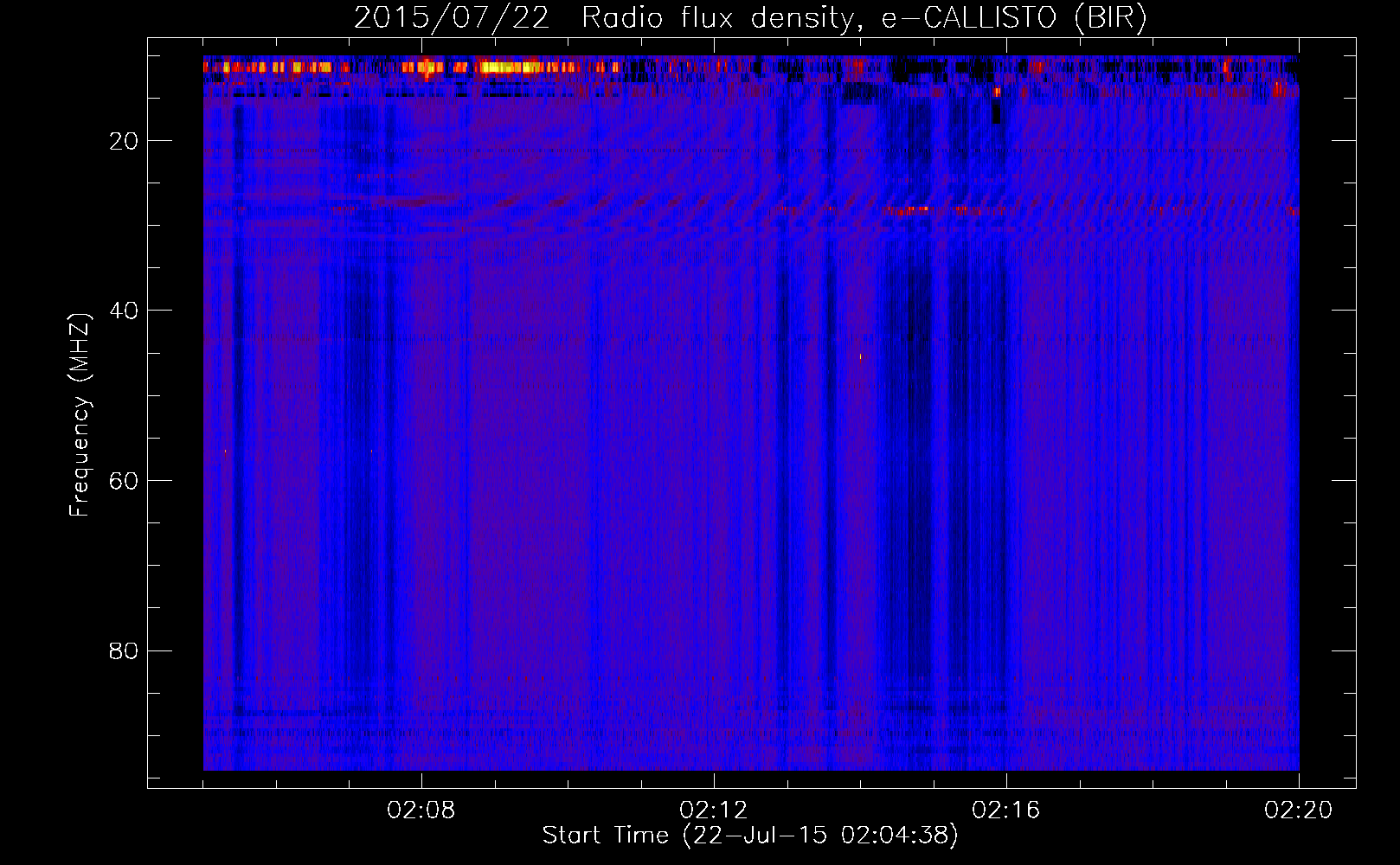This screenshot has height=865, width=1400.
Task: Click the "Frequency (MHZ)" axis label
Action: pos(80,415)
